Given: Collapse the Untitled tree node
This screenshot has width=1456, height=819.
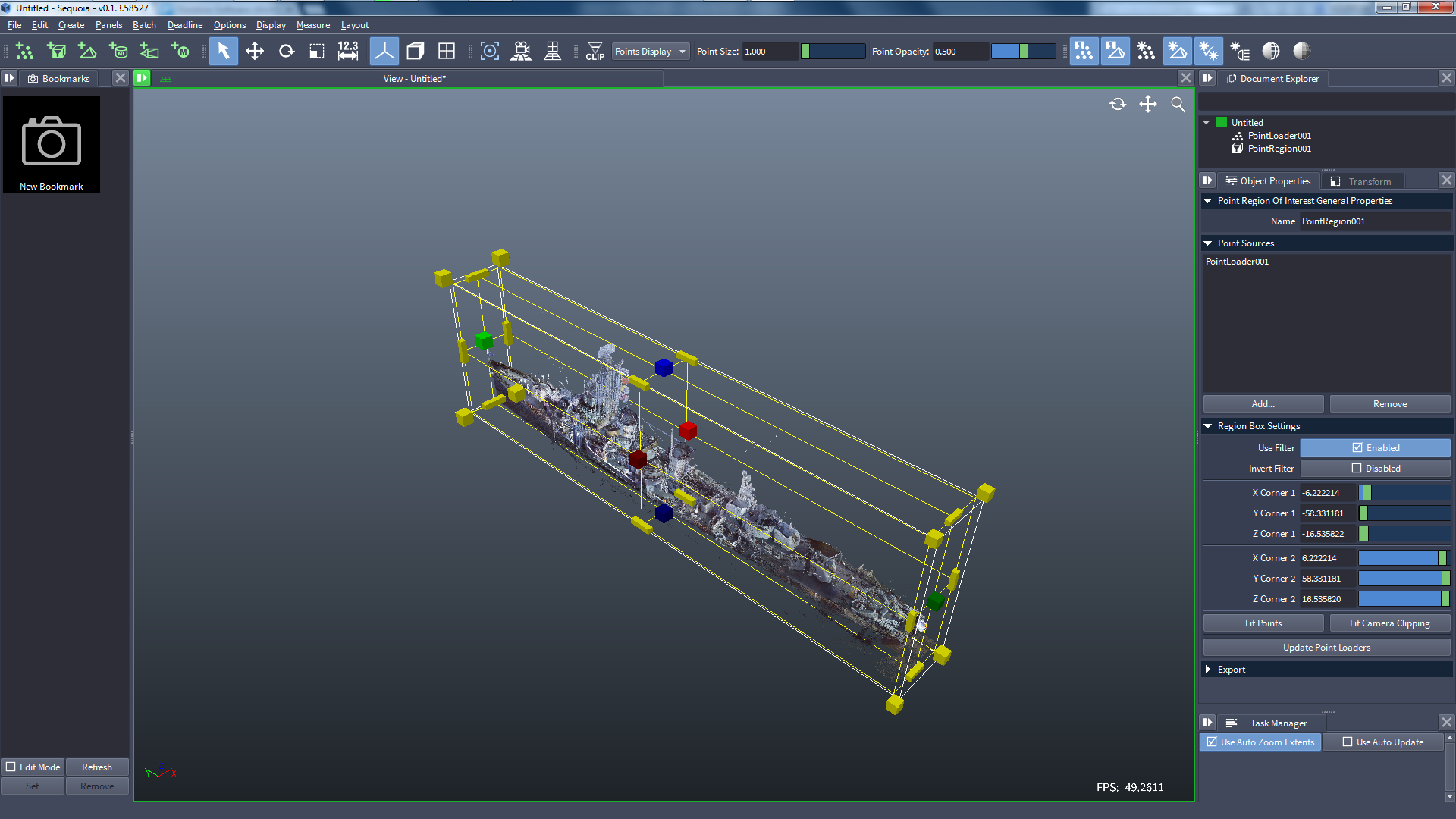Looking at the screenshot, I should pyautogui.click(x=1207, y=122).
